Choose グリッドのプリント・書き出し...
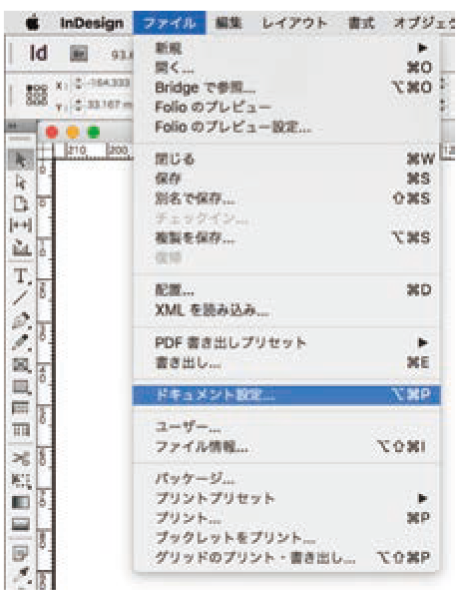 (x=286, y=557)
